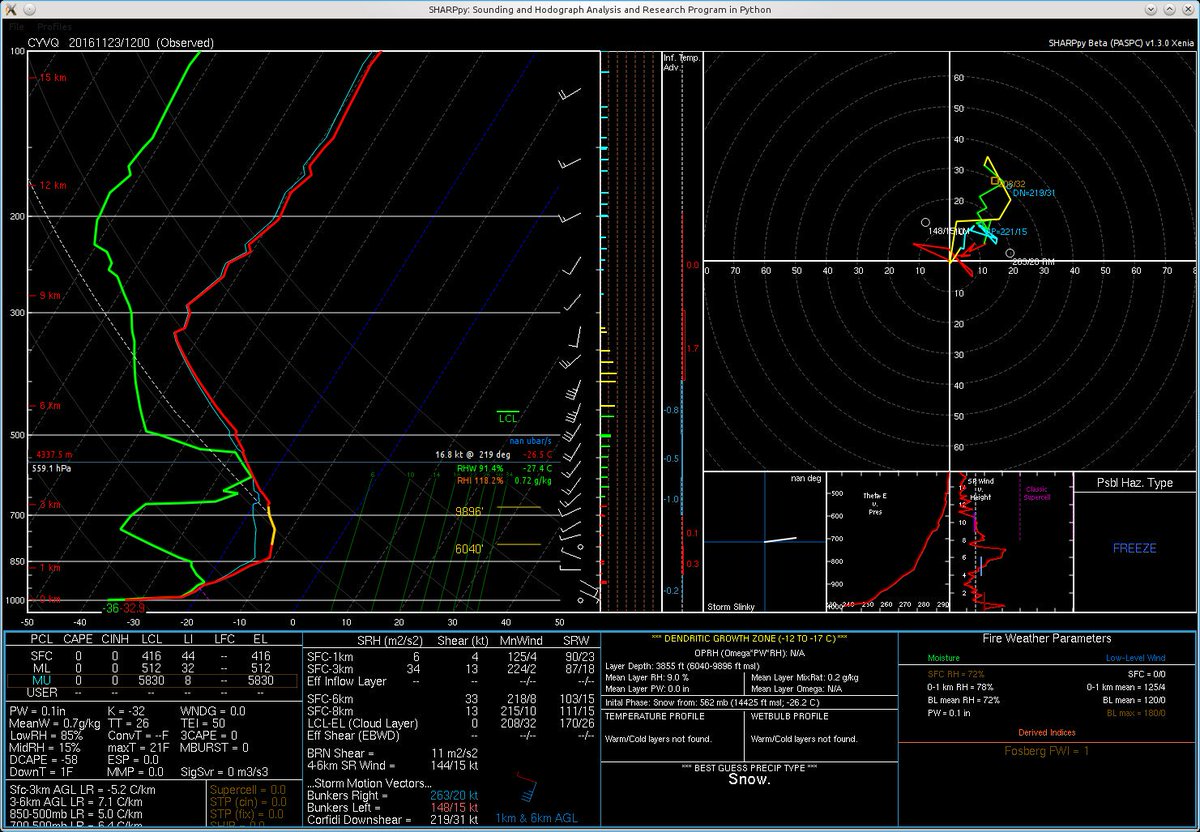Click the UP=221/15 hodograph label

tap(1005, 231)
